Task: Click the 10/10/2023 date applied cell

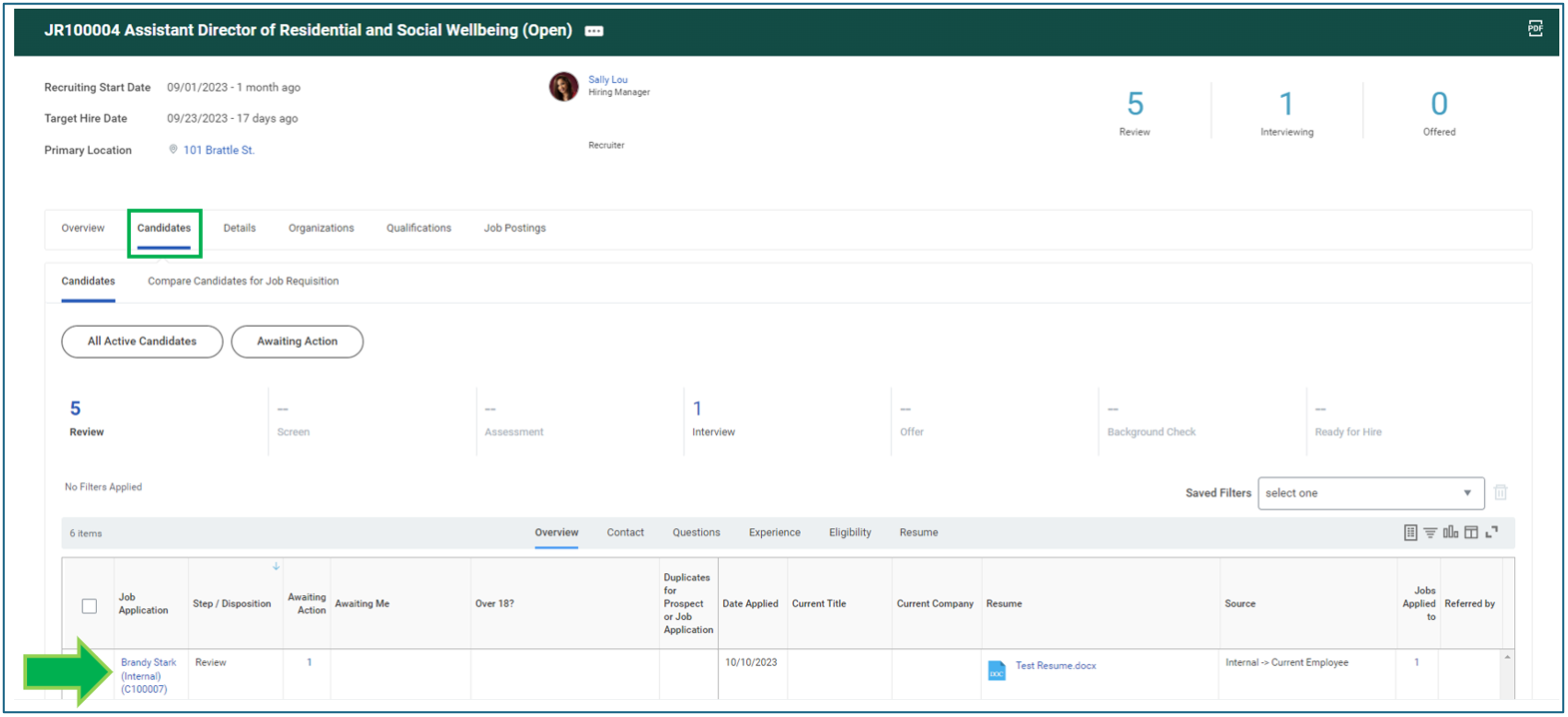Action: tap(751, 663)
